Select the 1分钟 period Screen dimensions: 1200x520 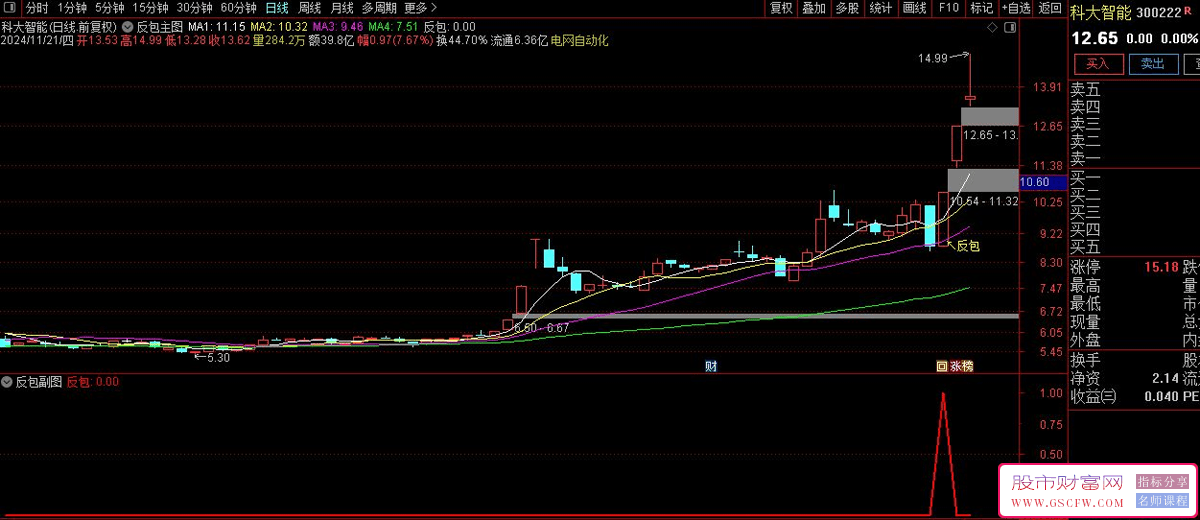click(73, 8)
